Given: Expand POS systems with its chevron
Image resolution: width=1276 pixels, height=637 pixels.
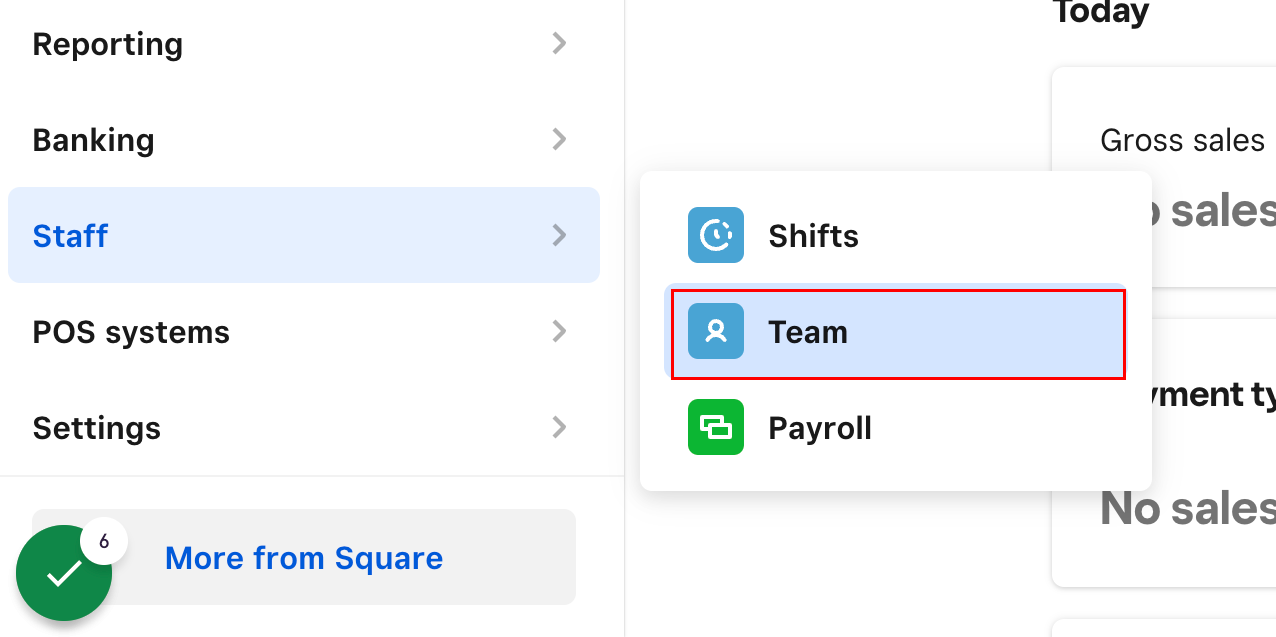Looking at the screenshot, I should click(x=560, y=331).
